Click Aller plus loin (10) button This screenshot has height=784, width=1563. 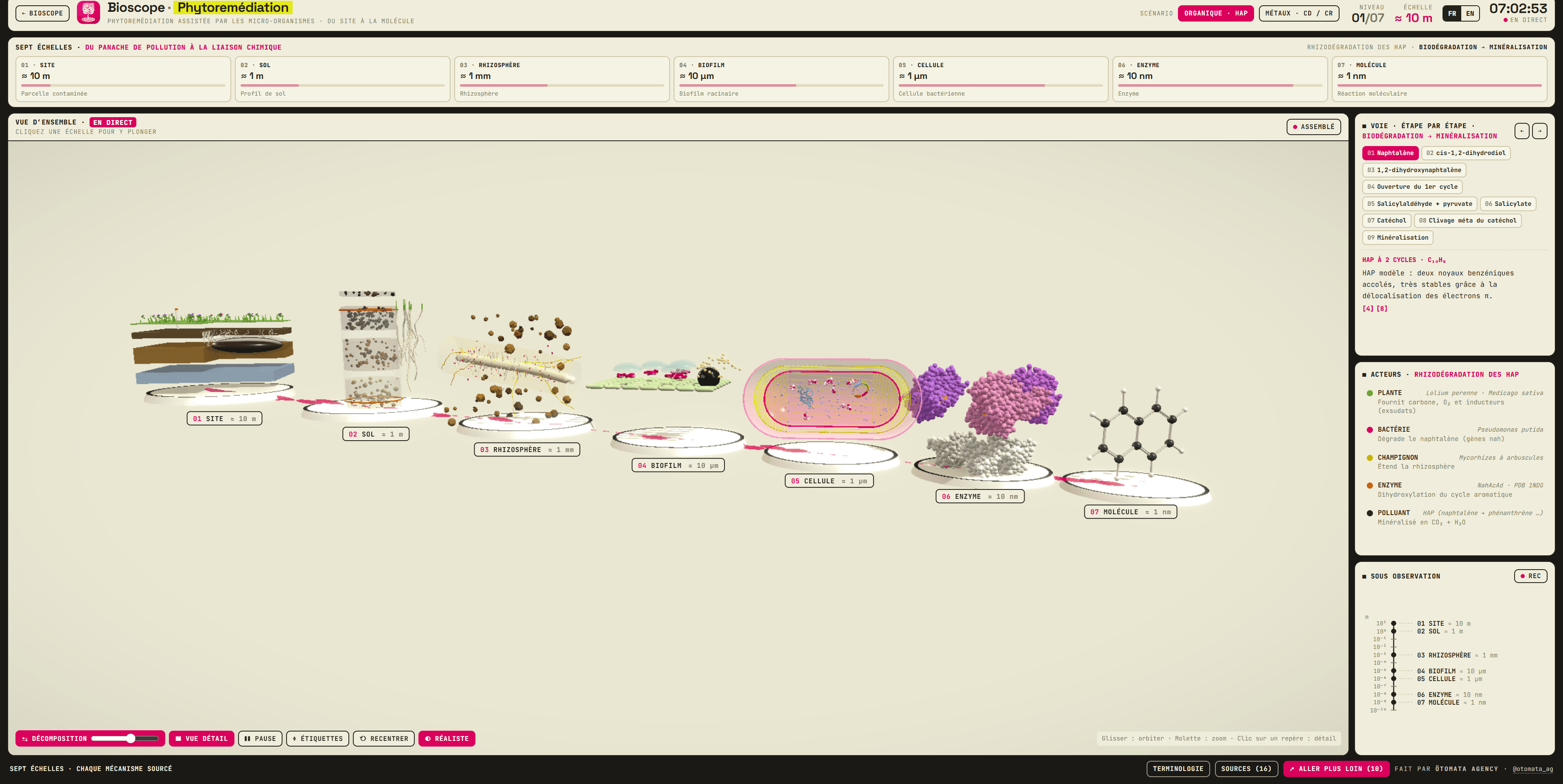click(x=1336, y=769)
